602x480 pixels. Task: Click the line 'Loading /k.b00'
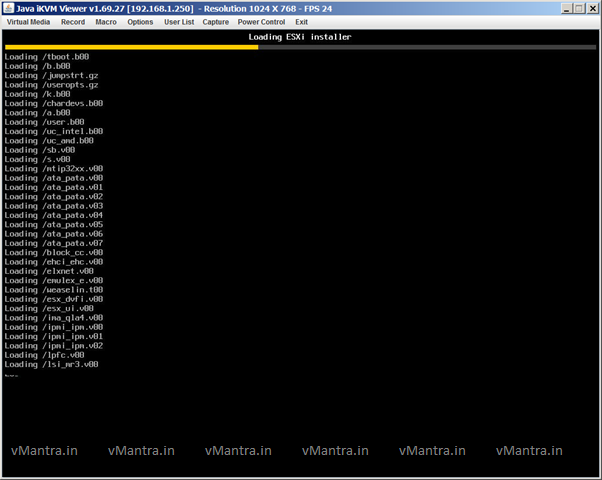pyautogui.click(x=38, y=94)
